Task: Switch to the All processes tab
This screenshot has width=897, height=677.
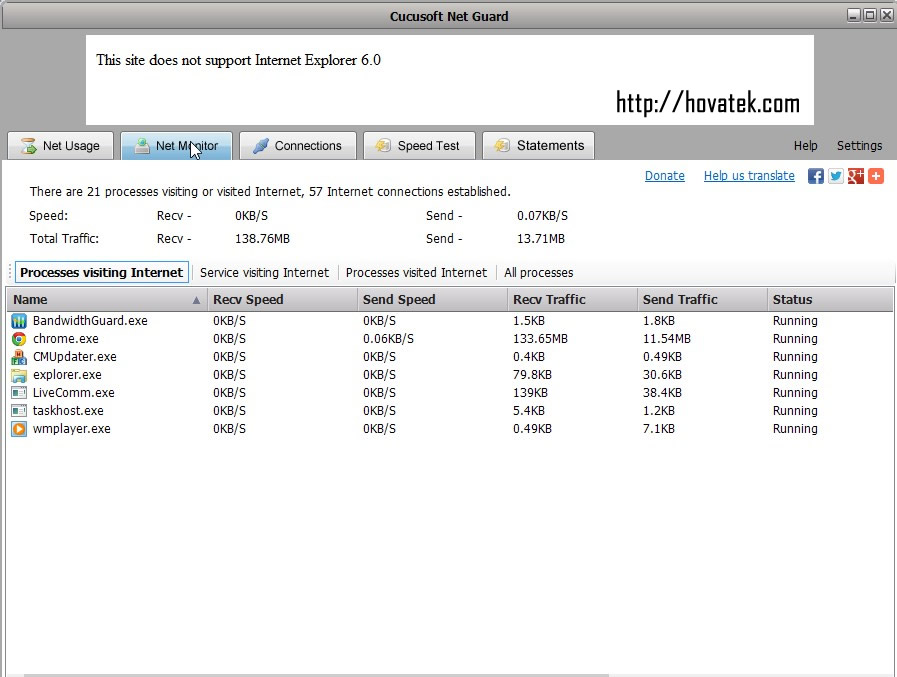Action: pyautogui.click(x=538, y=272)
